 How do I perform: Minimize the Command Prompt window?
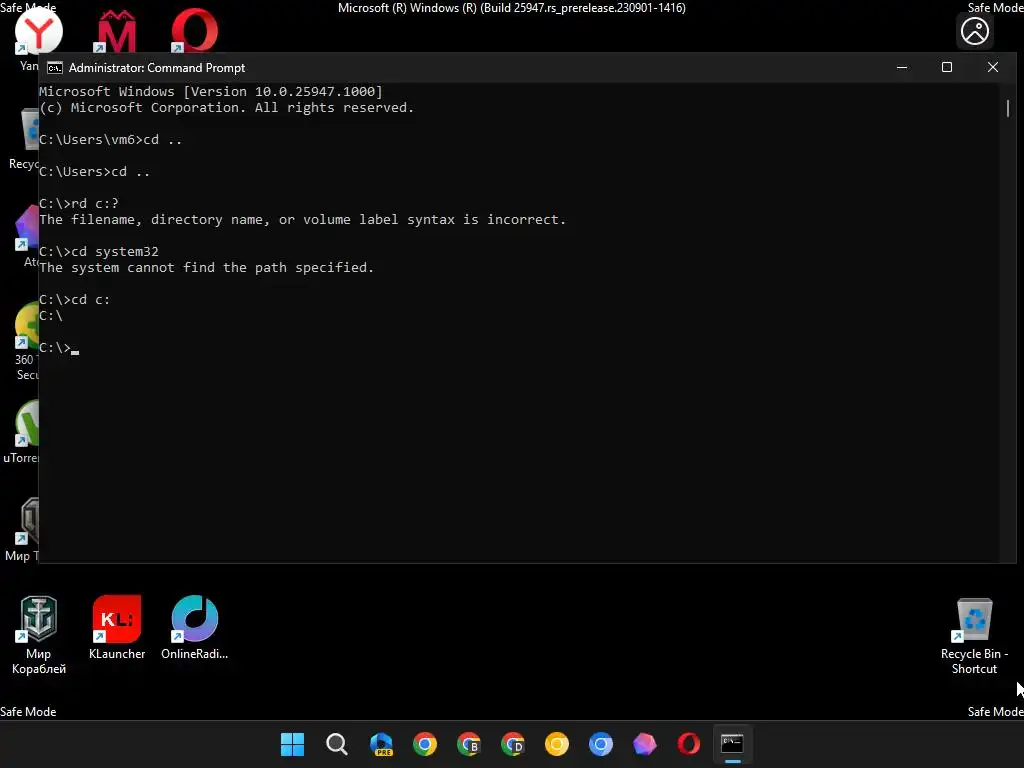902,67
